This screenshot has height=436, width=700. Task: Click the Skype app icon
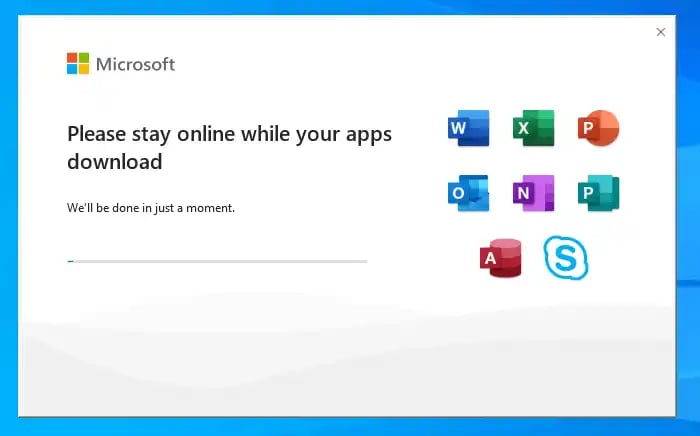566,258
